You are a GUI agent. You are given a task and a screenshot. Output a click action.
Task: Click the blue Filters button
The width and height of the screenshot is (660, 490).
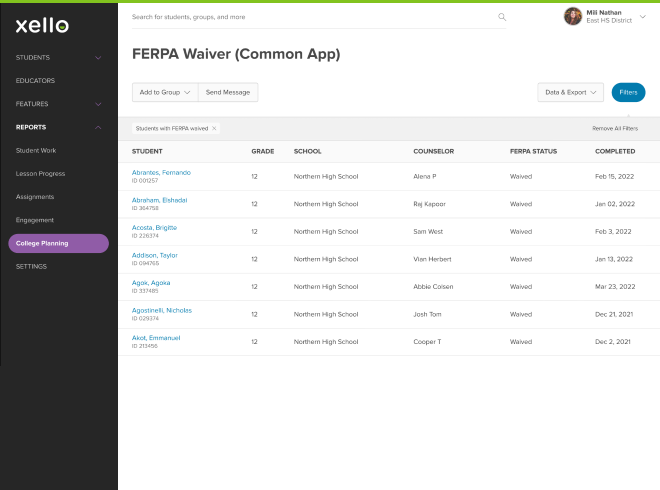(628, 92)
